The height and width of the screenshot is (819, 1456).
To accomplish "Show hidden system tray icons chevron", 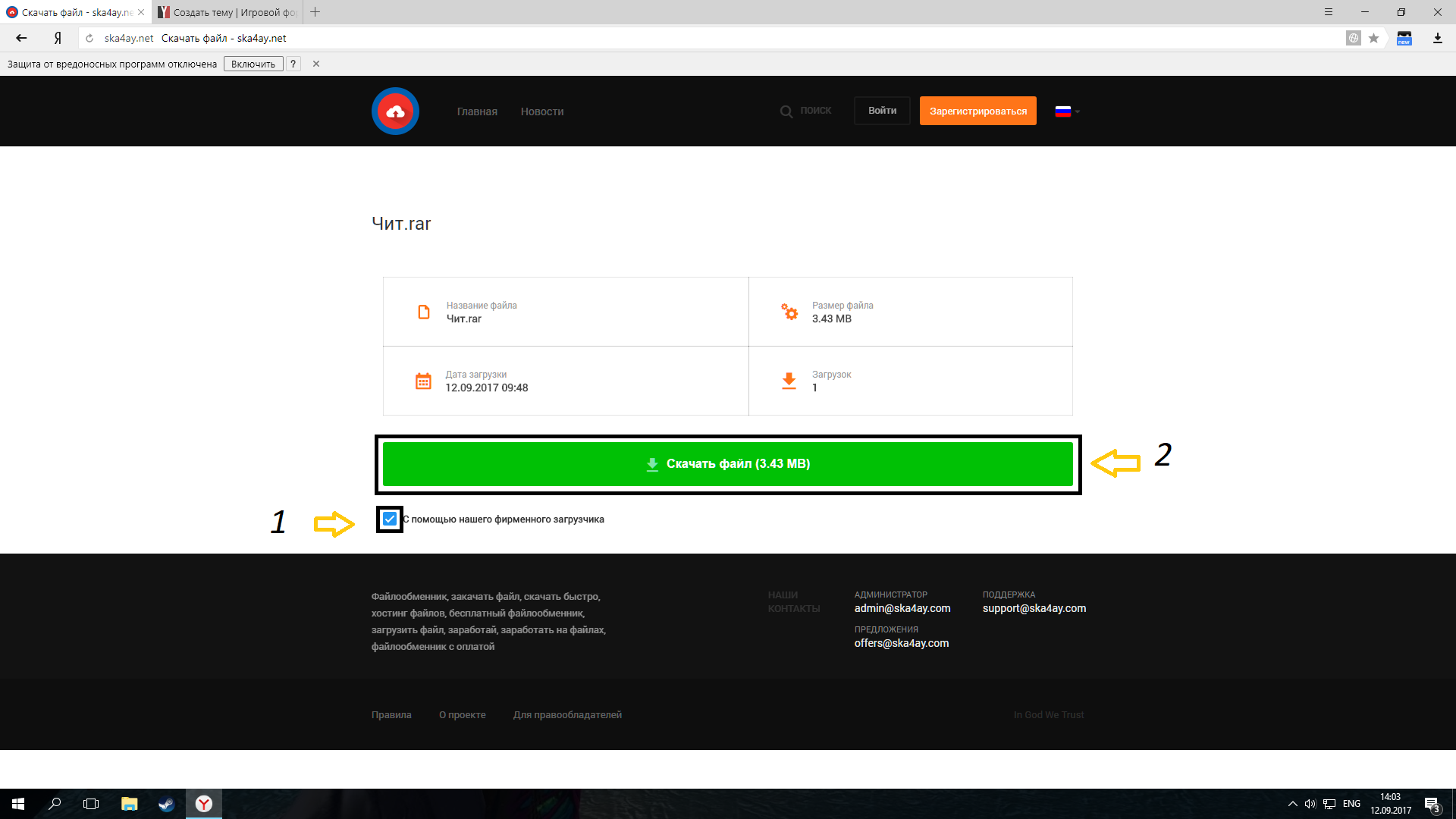I will [1292, 804].
